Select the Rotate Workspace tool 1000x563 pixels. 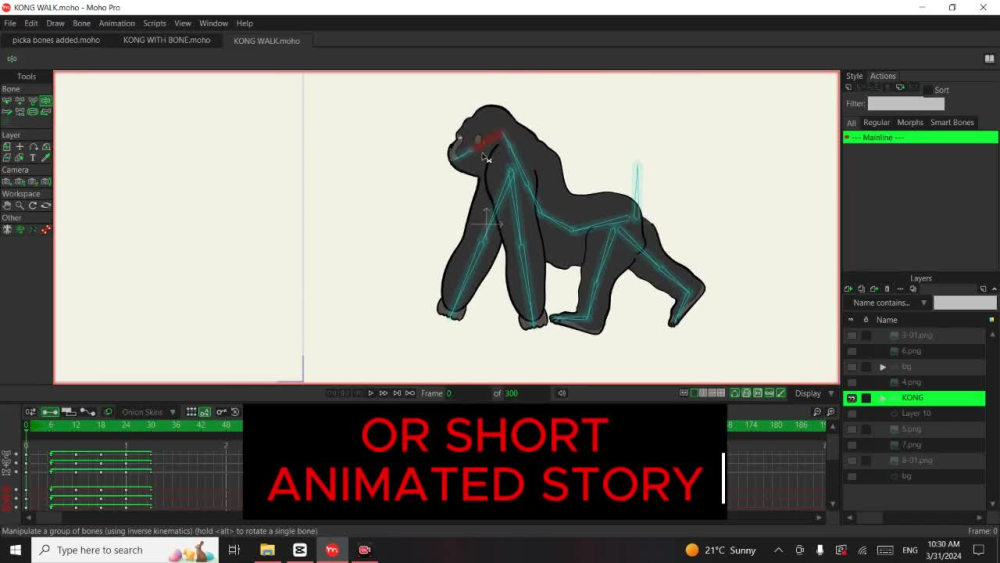(33, 205)
